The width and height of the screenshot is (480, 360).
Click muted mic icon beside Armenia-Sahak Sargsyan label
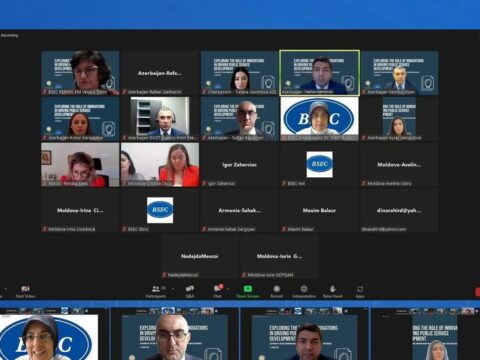204,229
